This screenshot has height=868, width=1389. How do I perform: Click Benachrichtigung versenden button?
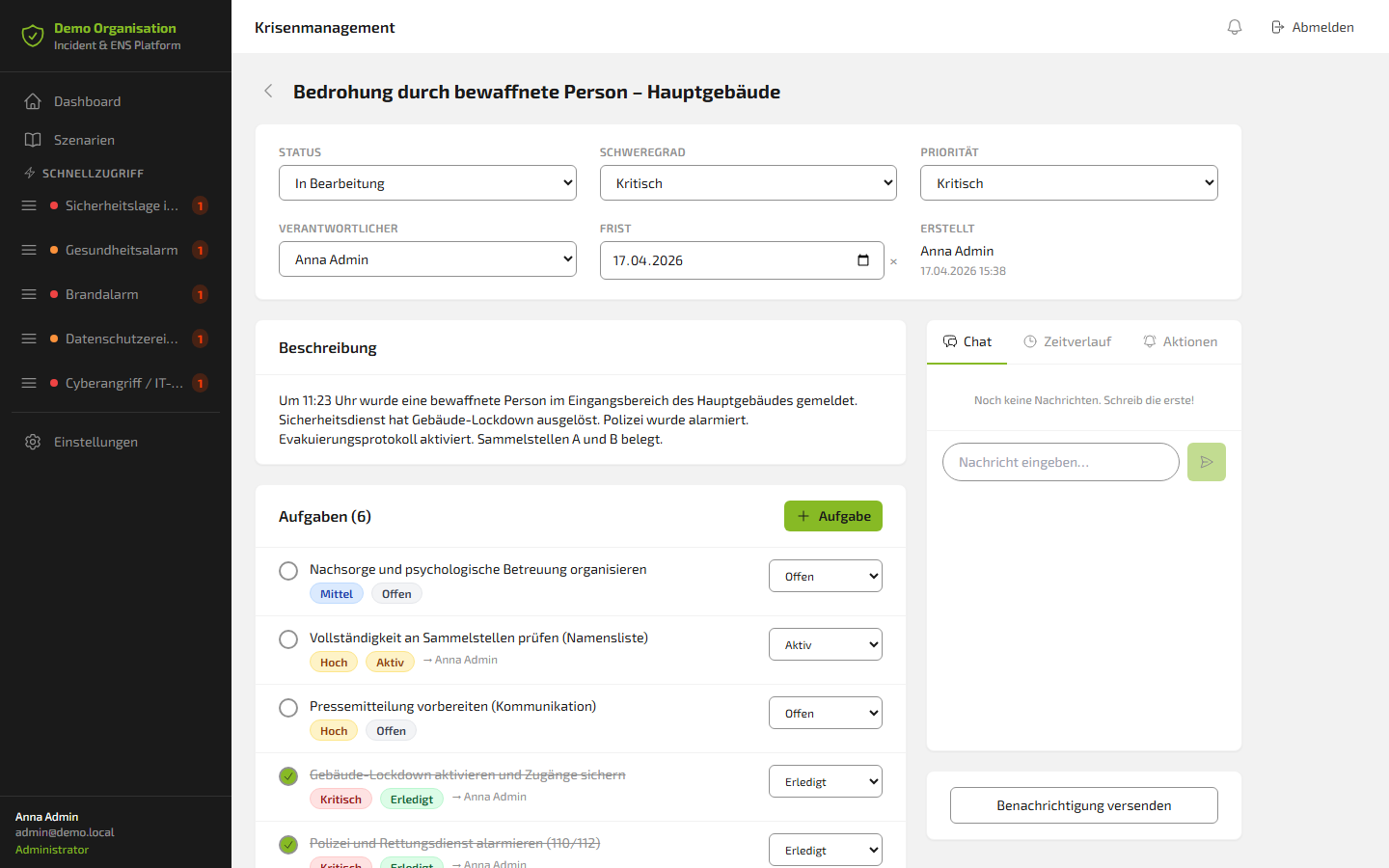coord(1084,805)
